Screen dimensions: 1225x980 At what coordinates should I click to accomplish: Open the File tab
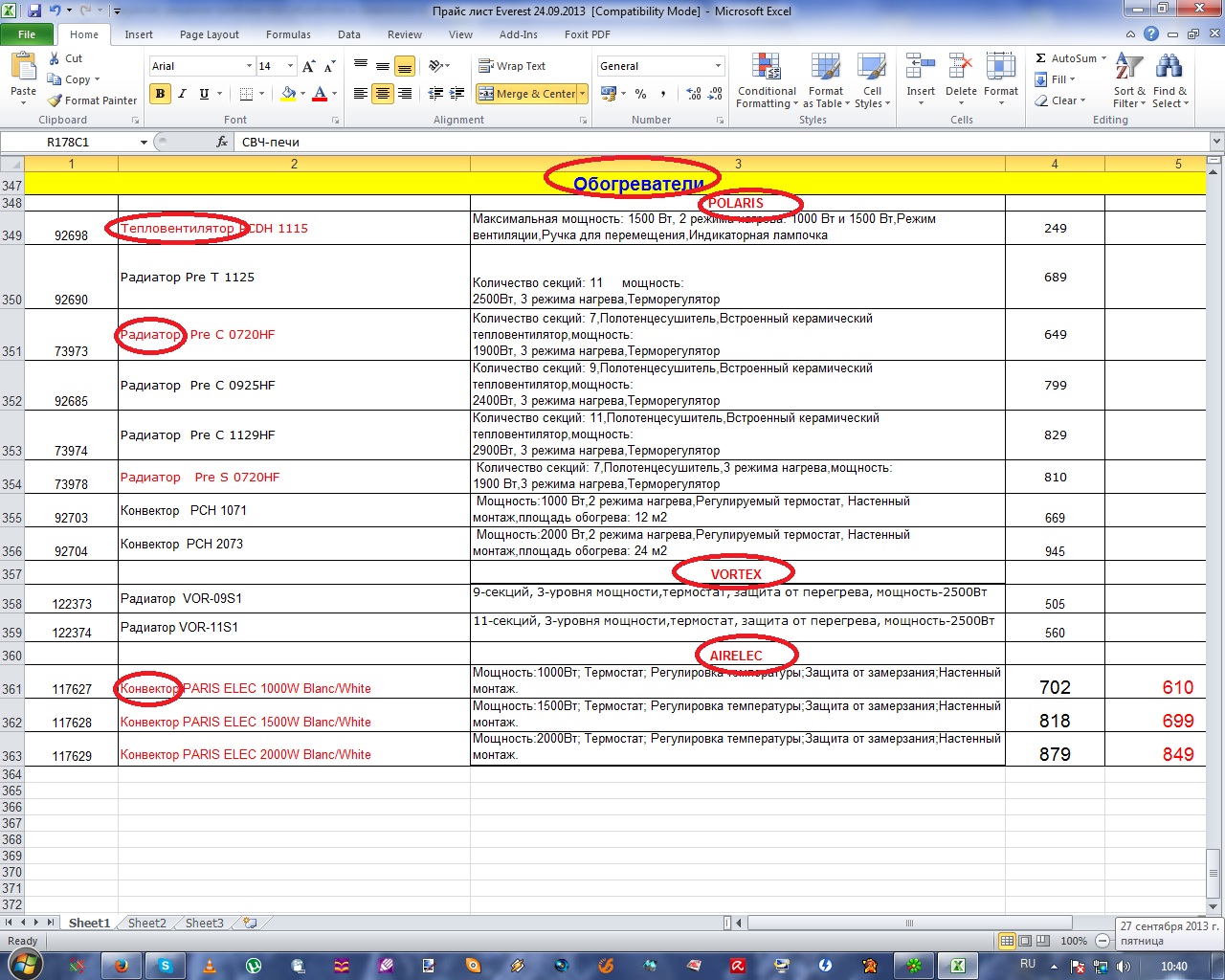tap(27, 34)
